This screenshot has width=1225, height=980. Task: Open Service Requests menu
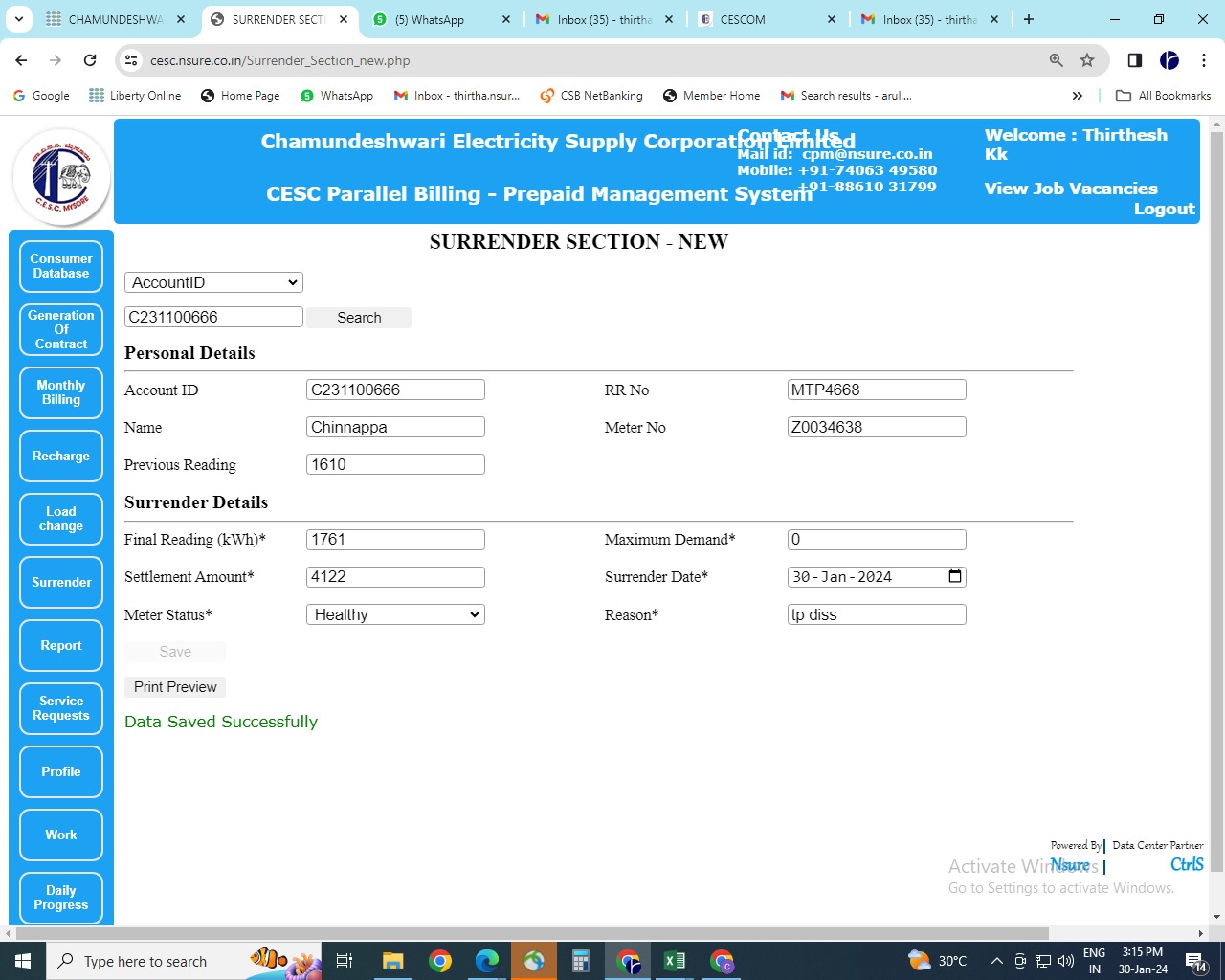(61, 708)
